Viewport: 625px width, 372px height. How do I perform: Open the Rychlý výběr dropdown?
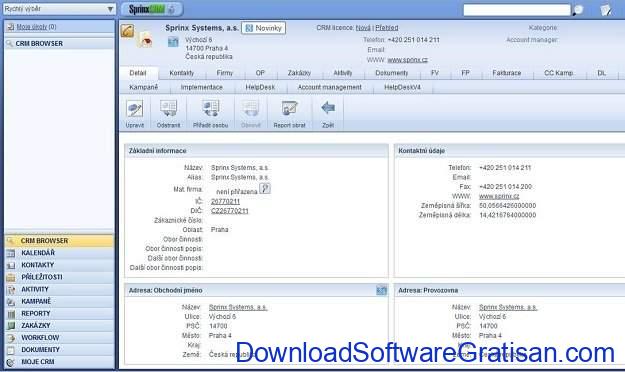[x=59, y=9]
